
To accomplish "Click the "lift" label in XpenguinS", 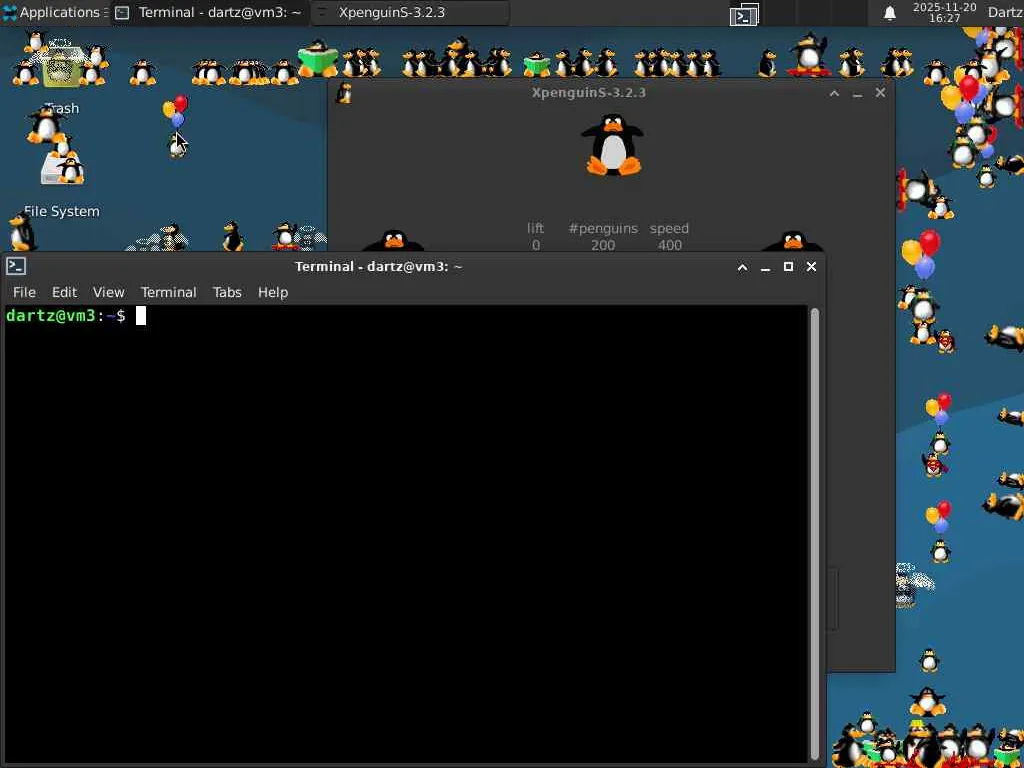I will tap(536, 228).
